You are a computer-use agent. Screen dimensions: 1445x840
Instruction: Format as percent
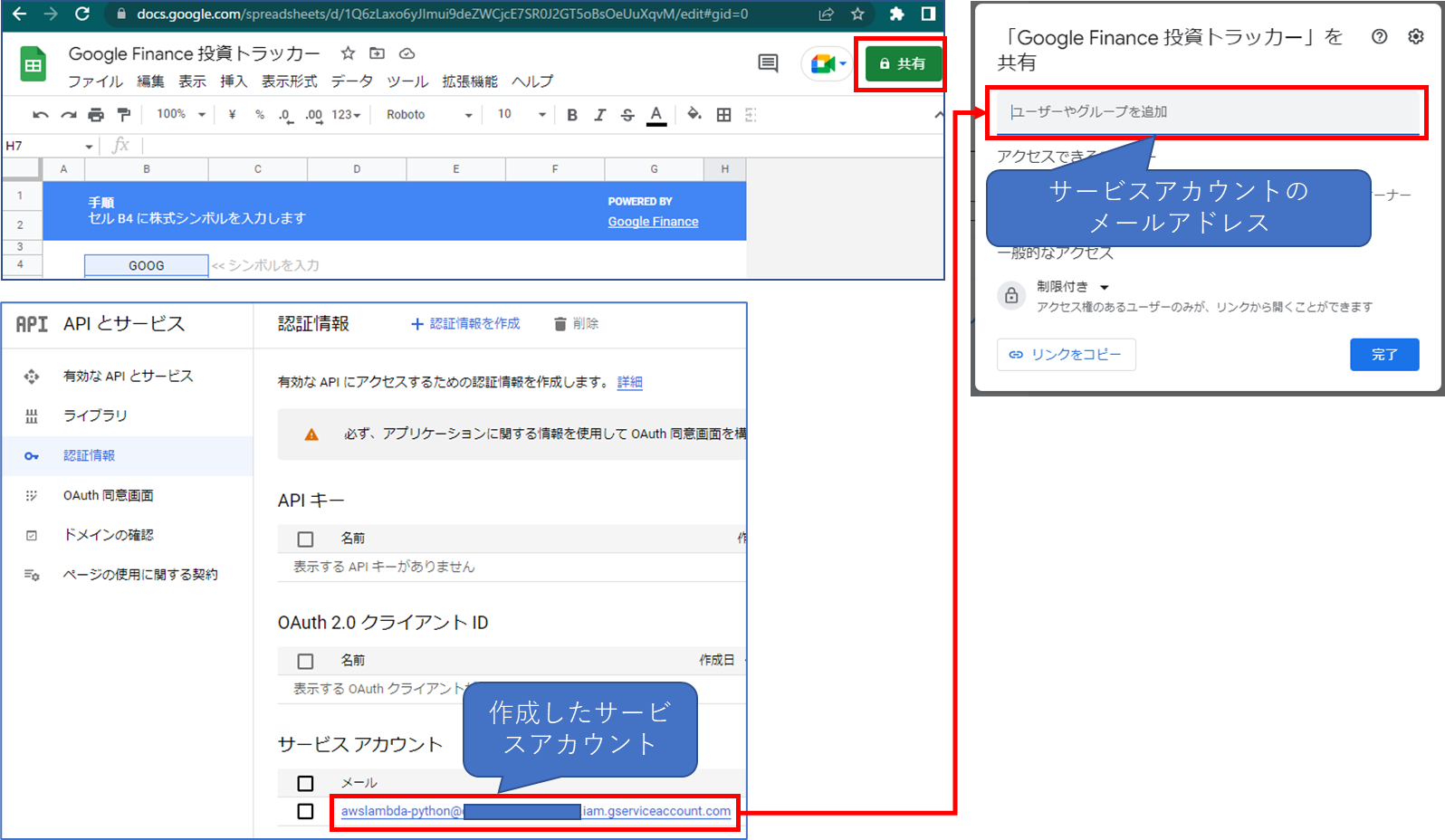point(260,115)
